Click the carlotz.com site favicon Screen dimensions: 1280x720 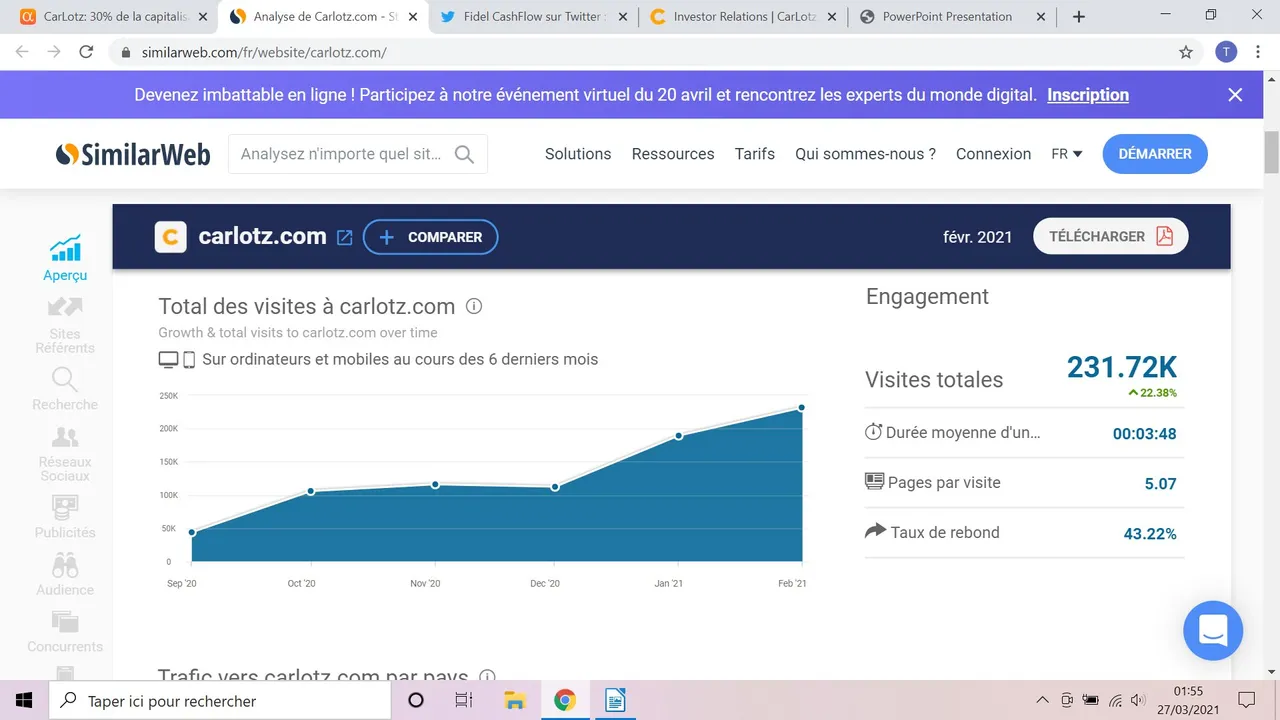(x=171, y=237)
